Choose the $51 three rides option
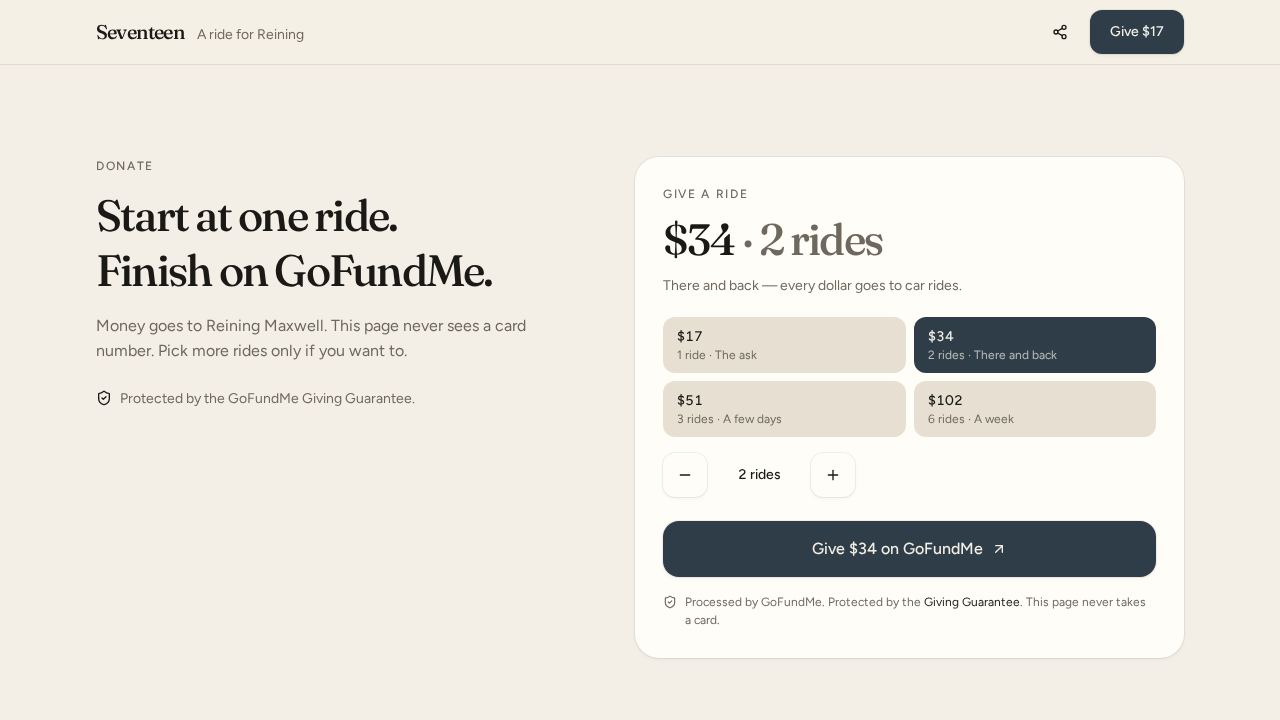 pos(784,409)
